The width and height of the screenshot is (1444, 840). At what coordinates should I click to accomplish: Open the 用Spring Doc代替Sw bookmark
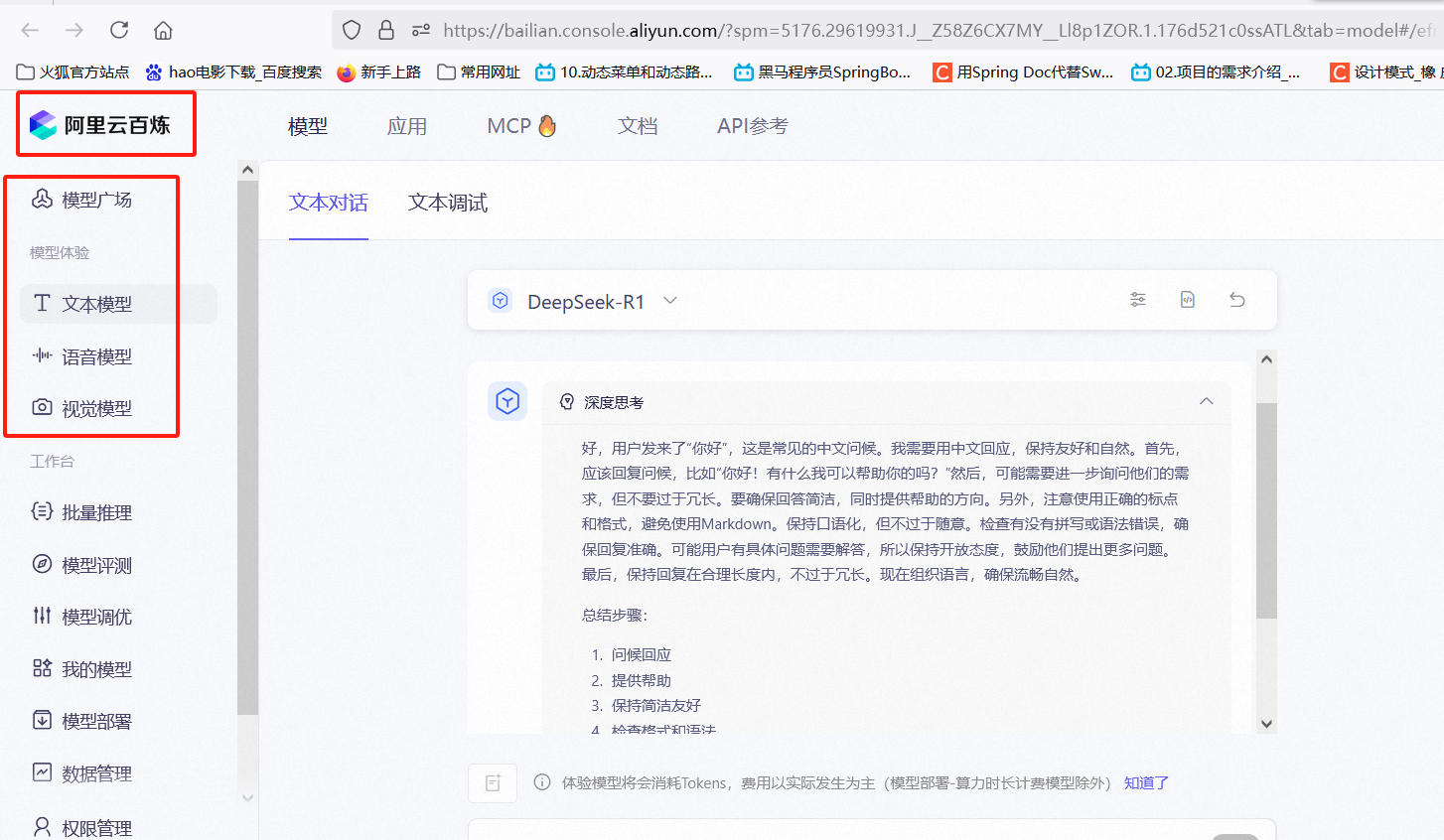click(x=1023, y=71)
